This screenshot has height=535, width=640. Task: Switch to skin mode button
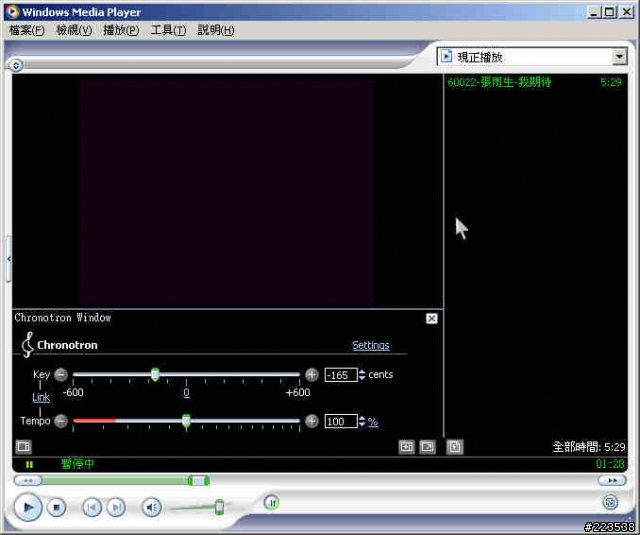coord(610,502)
